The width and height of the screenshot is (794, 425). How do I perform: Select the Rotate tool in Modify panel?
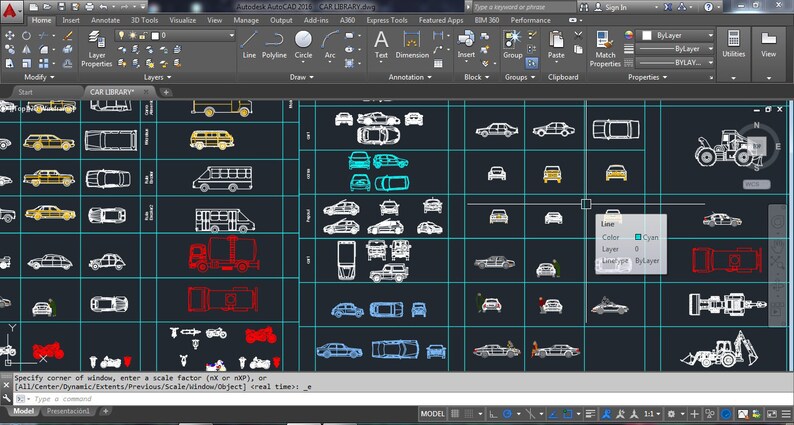[26, 35]
